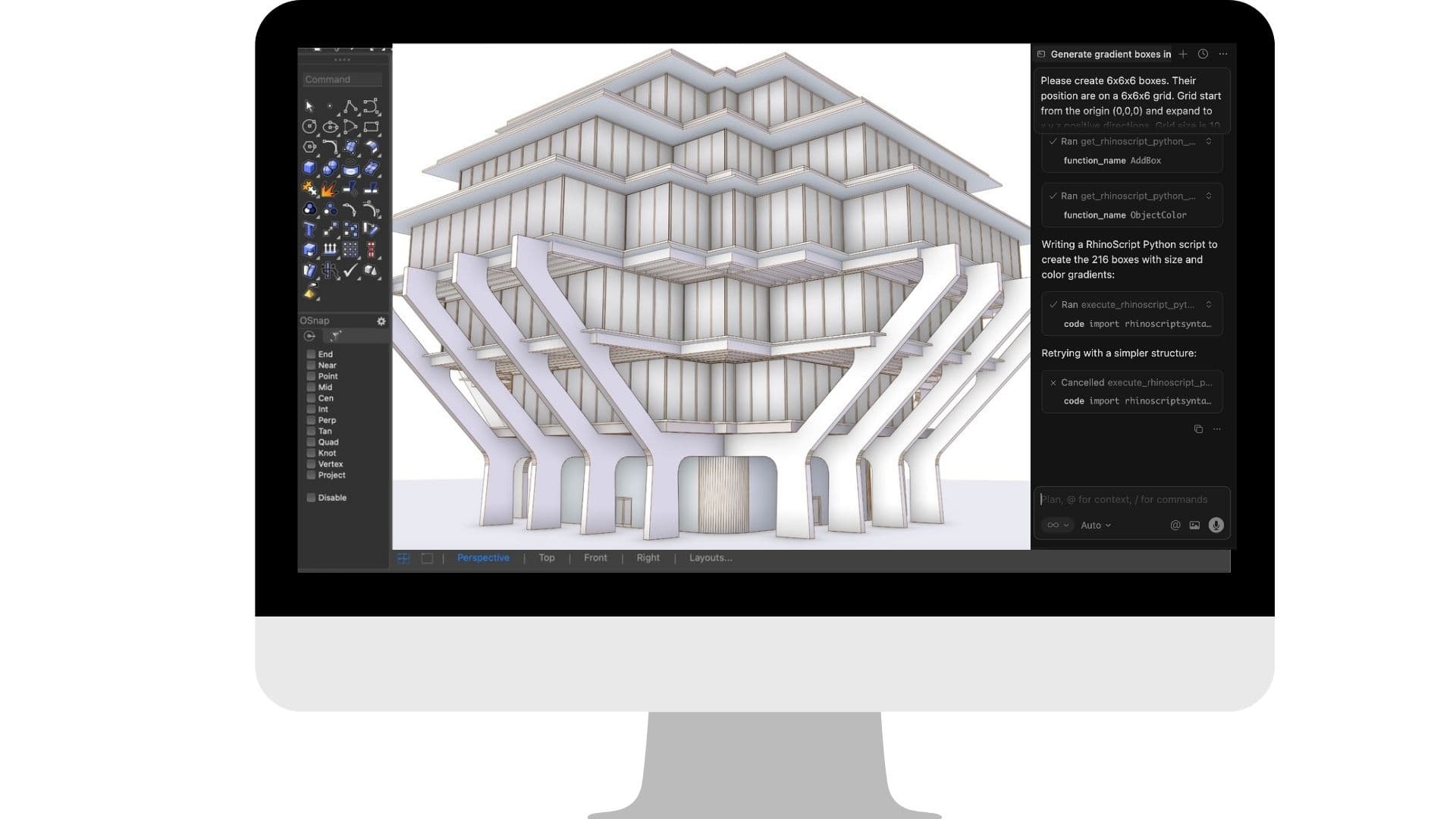Screen dimensions: 1456x819
Task: Select the Polyline tool icon
Action: pyautogui.click(x=350, y=107)
